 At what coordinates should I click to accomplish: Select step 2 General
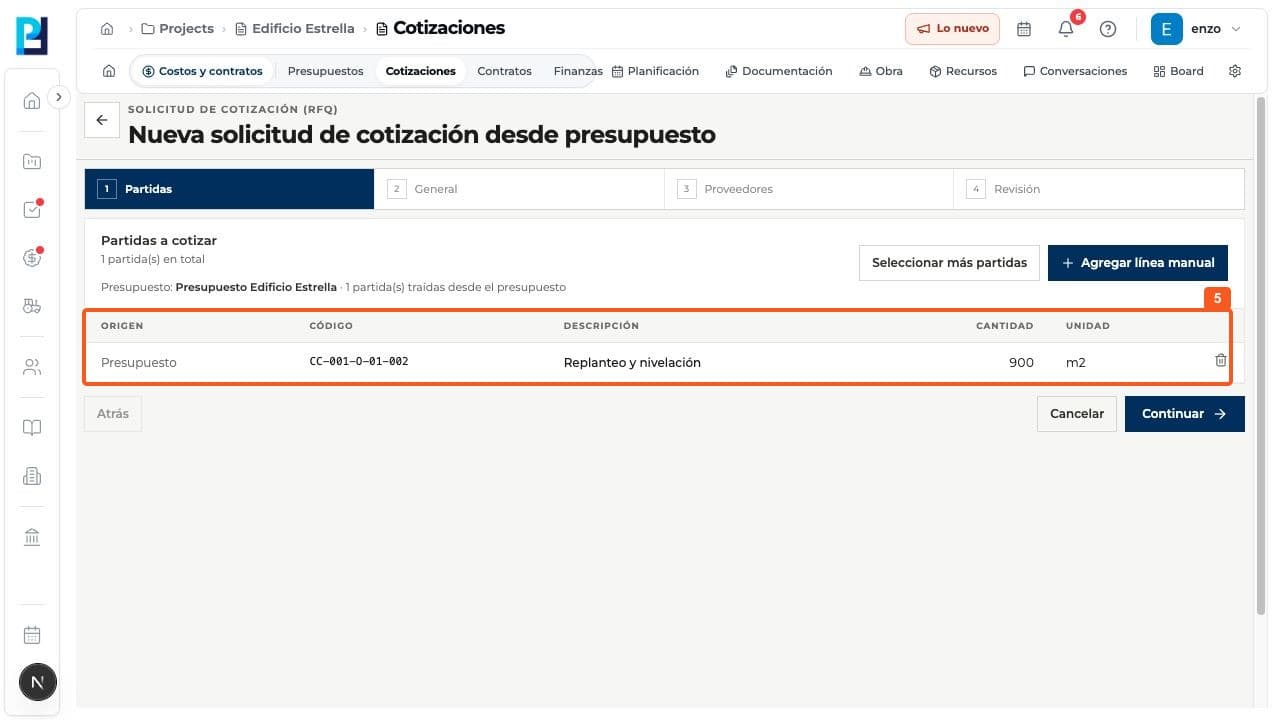(x=519, y=189)
